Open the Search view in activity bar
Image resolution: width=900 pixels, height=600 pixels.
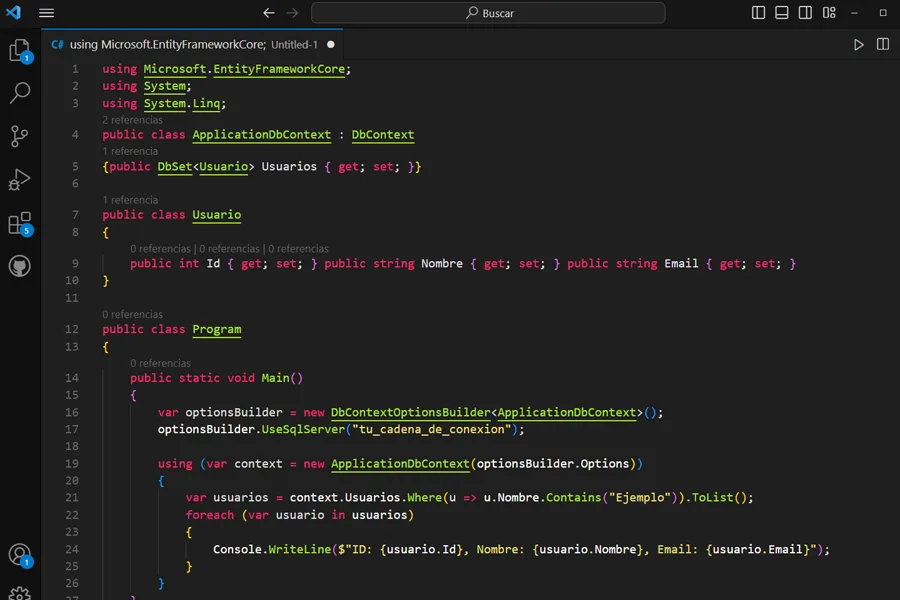click(20, 93)
